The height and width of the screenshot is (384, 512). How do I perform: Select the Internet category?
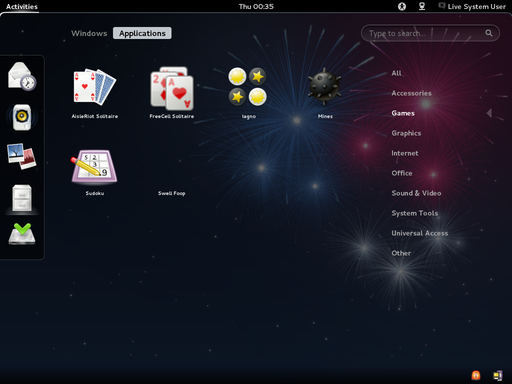tap(405, 153)
